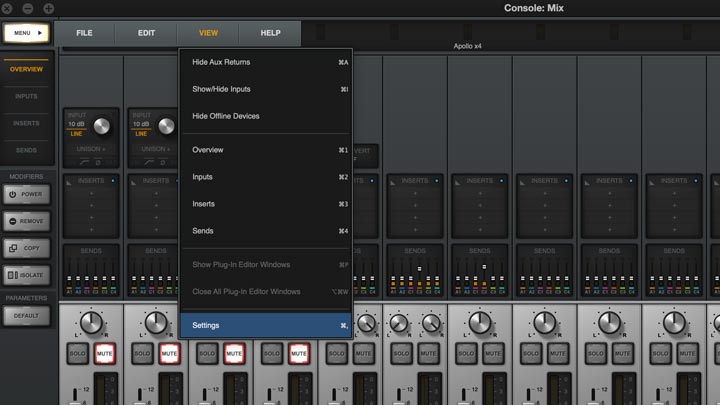The height and width of the screenshot is (405, 720).
Task: Select the OVERVIEW sidebar view
Action: pos(26,69)
